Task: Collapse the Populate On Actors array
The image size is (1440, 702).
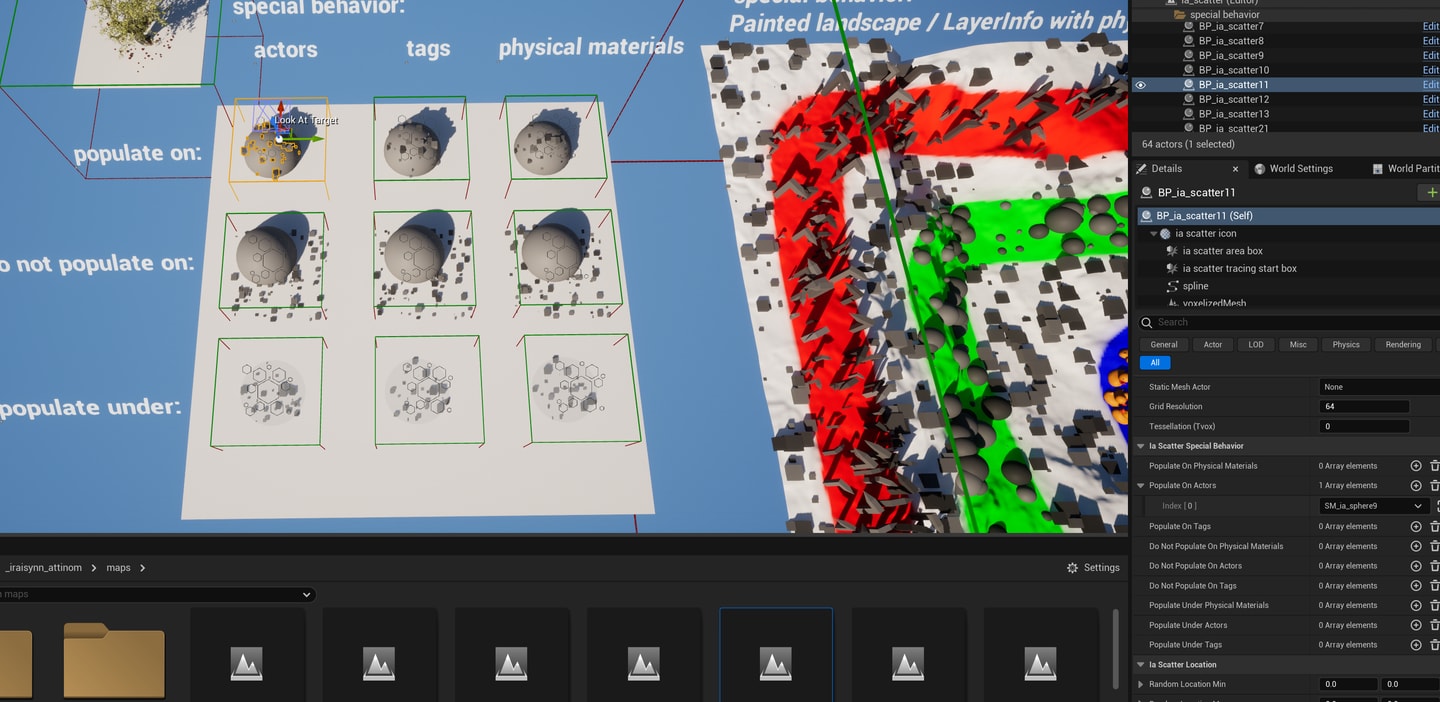Action: 1141,486
